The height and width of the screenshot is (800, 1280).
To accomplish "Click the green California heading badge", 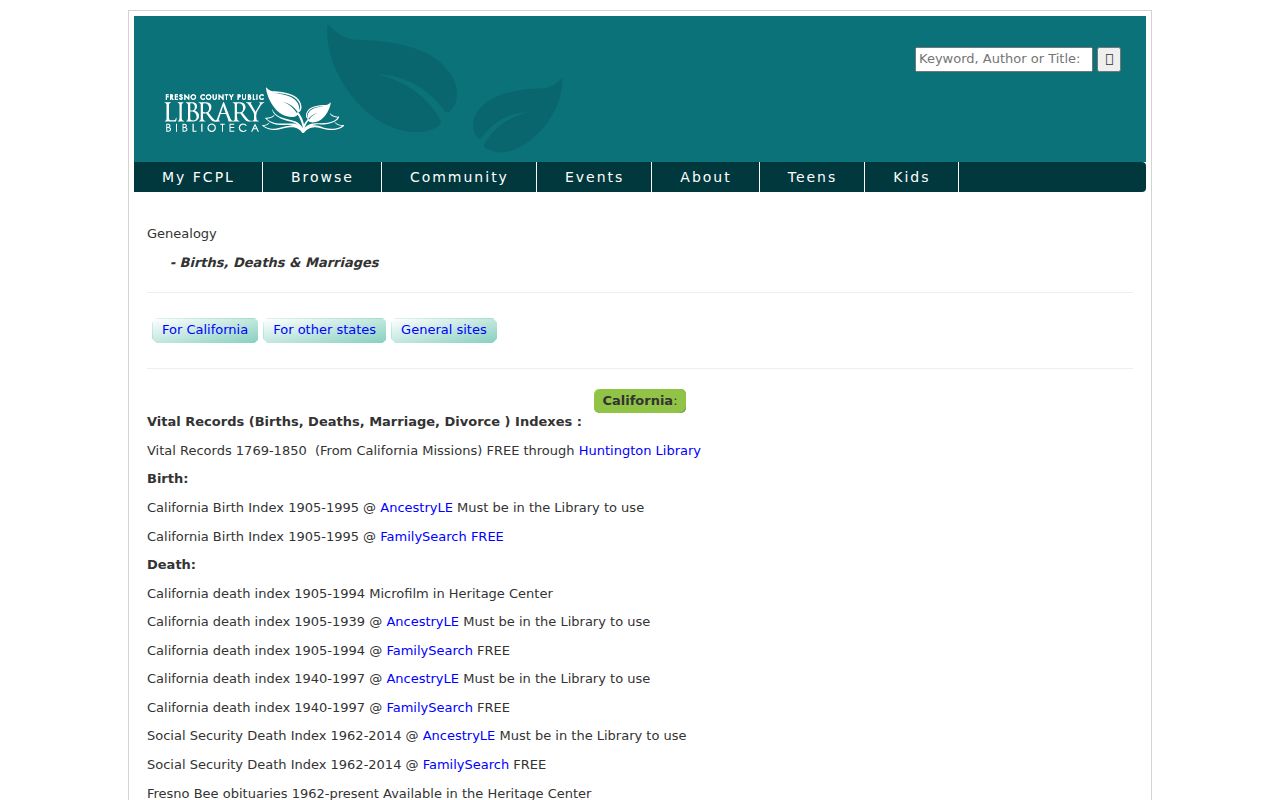I will [x=640, y=401].
